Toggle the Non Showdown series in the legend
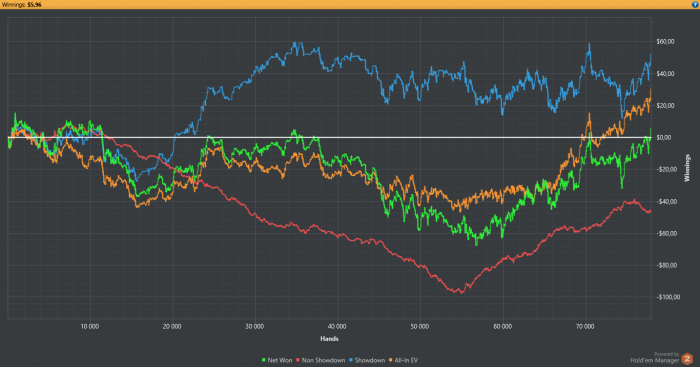Viewport: 700px width, 367px height. 321,360
